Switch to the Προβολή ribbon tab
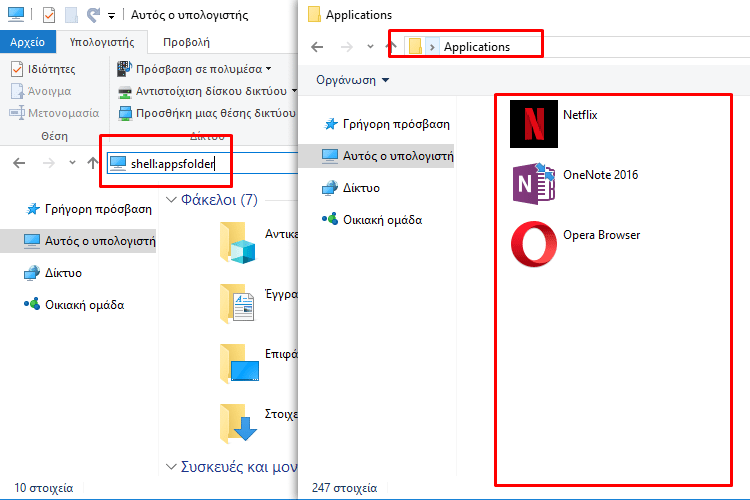The image size is (750, 500). click(187, 42)
